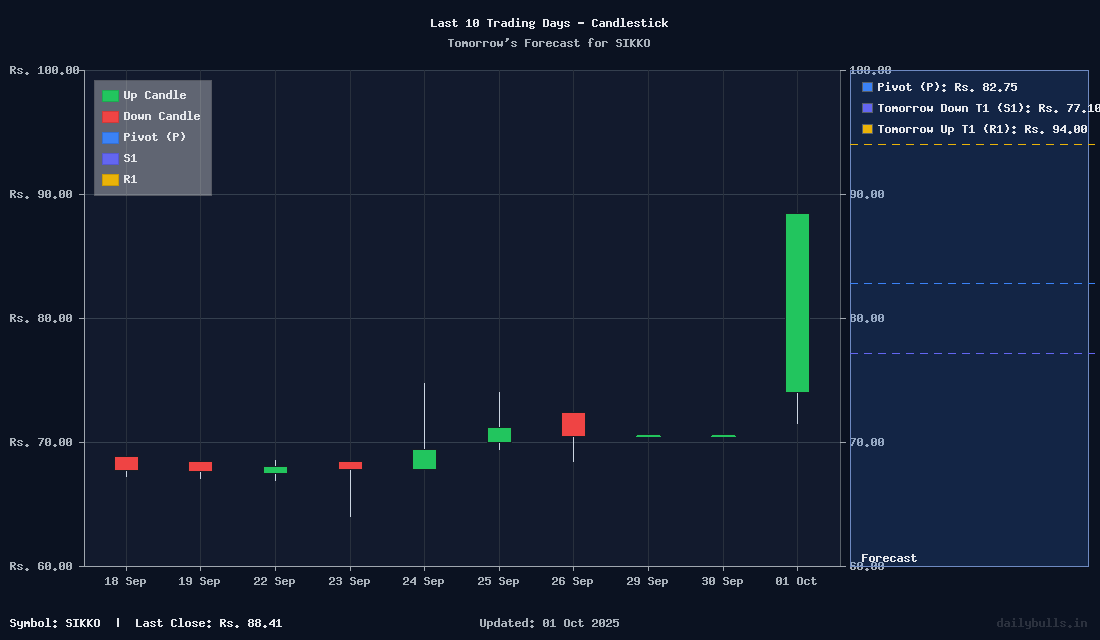Click the 01 Oct date axis label
This screenshot has width=1100, height=640.
click(x=796, y=582)
